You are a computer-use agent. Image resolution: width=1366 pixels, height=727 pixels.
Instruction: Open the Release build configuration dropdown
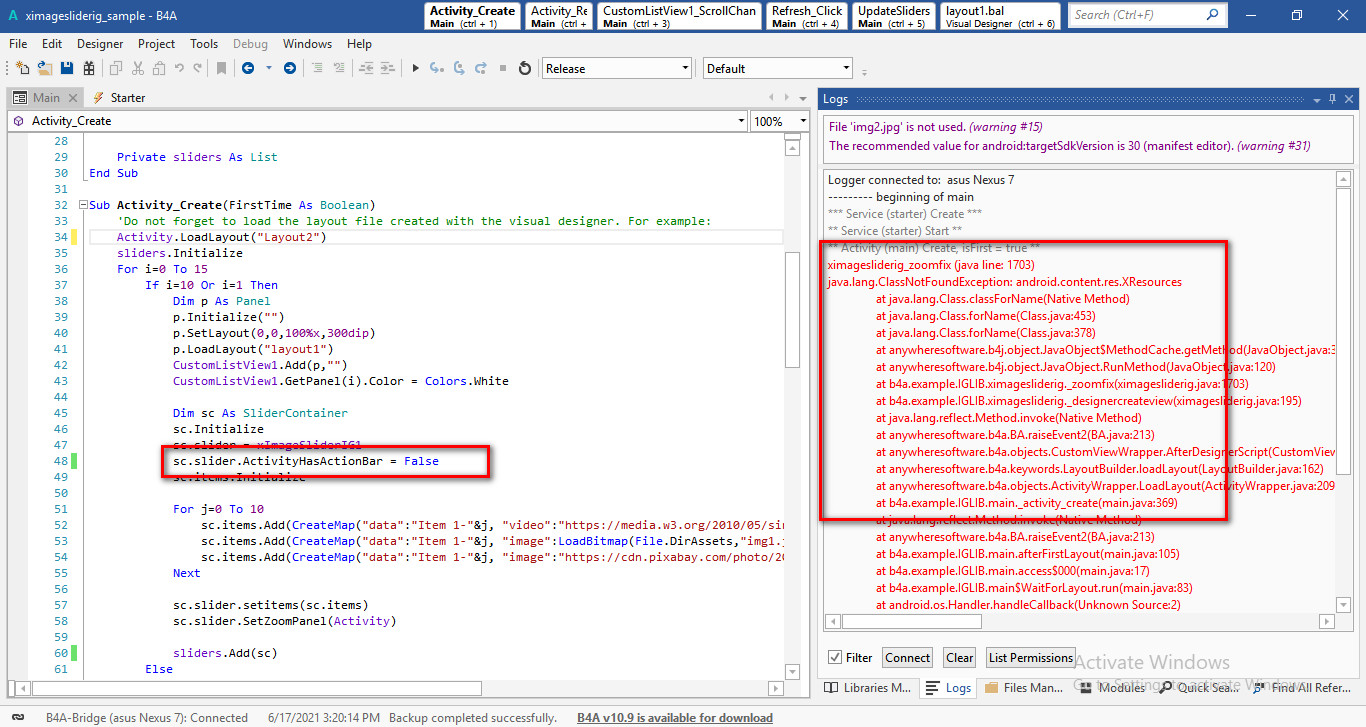(x=685, y=68)
